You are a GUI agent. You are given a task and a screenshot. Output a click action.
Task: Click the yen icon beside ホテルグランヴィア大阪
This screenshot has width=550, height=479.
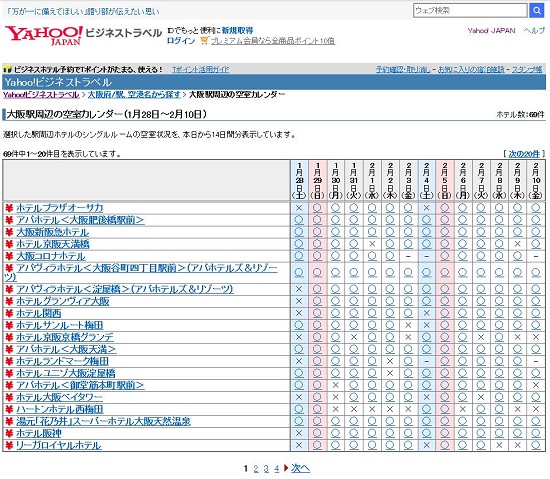pos(9,301)
